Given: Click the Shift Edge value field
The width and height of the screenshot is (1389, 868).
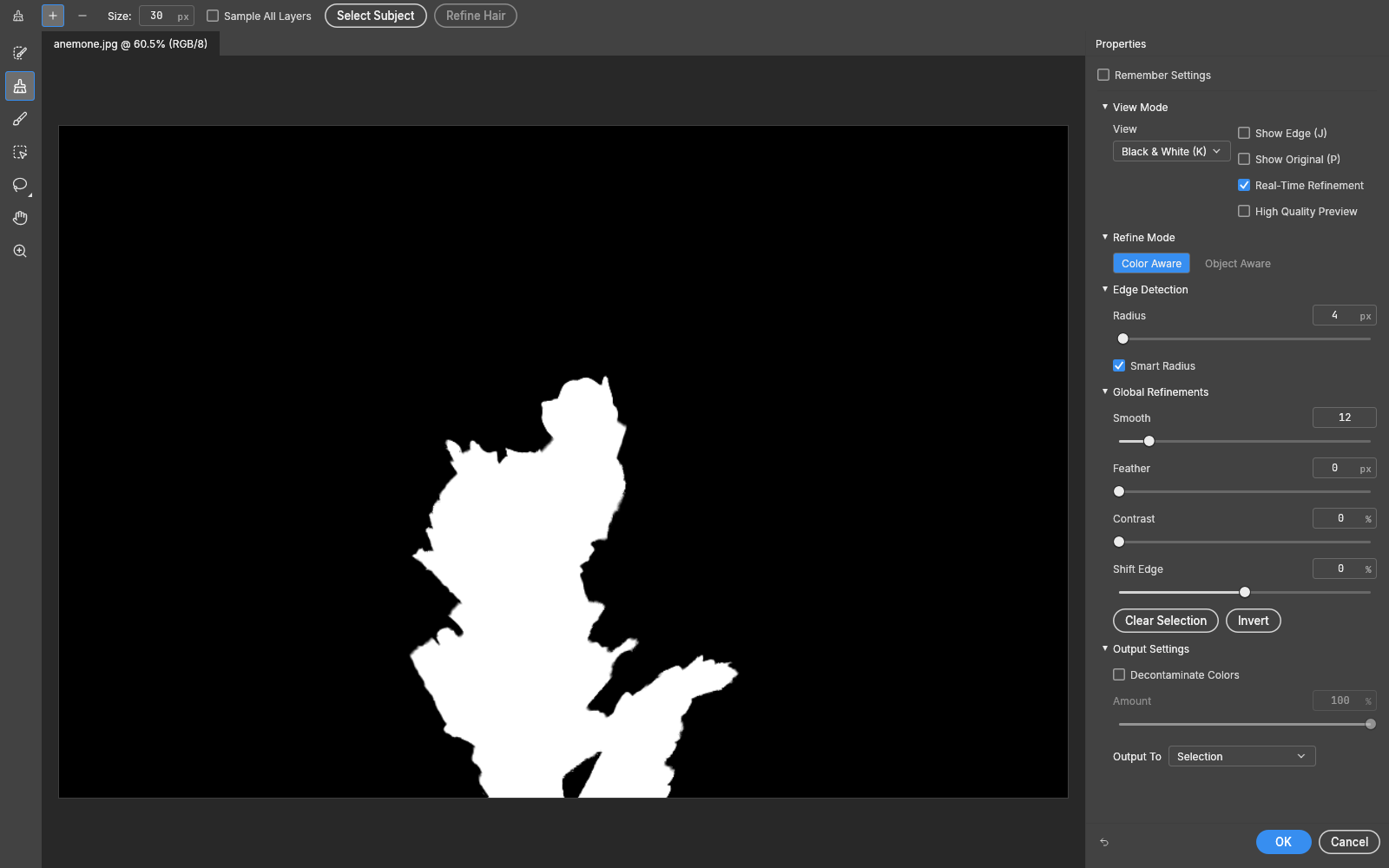Looking at the screenshot, I should point(1345,569).
